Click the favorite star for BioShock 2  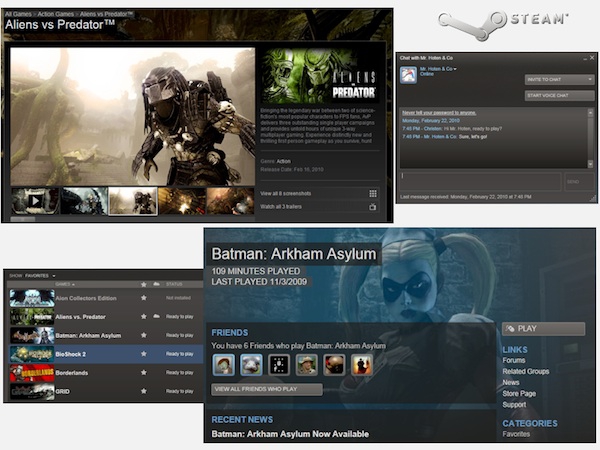point(144,353)
